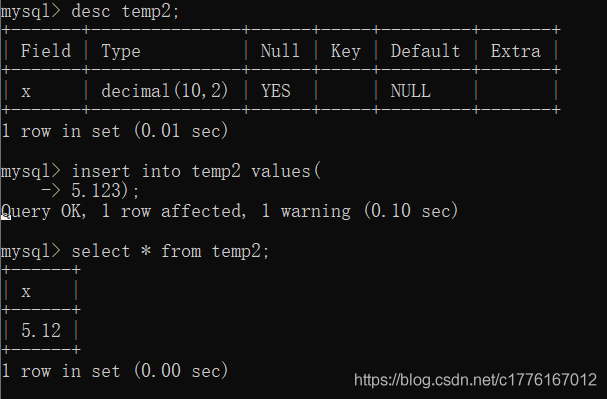Click the x header in select result
This screenshot has width=607, height=399.
click(x=26, y=292)
